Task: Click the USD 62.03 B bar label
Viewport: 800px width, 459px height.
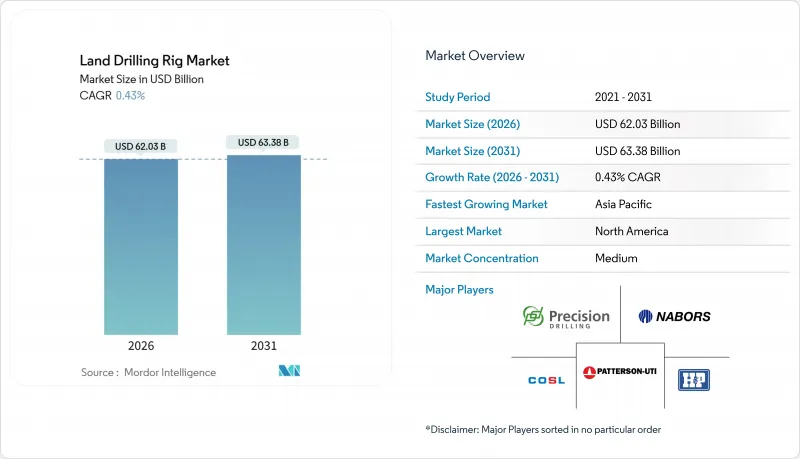Action: tap(140, 146)
